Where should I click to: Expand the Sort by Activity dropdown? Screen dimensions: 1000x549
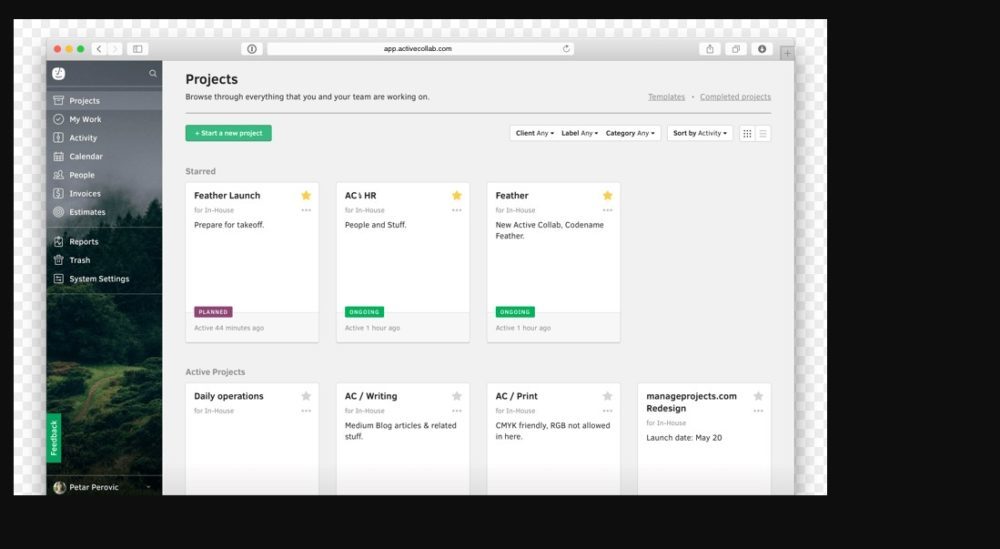700,133
